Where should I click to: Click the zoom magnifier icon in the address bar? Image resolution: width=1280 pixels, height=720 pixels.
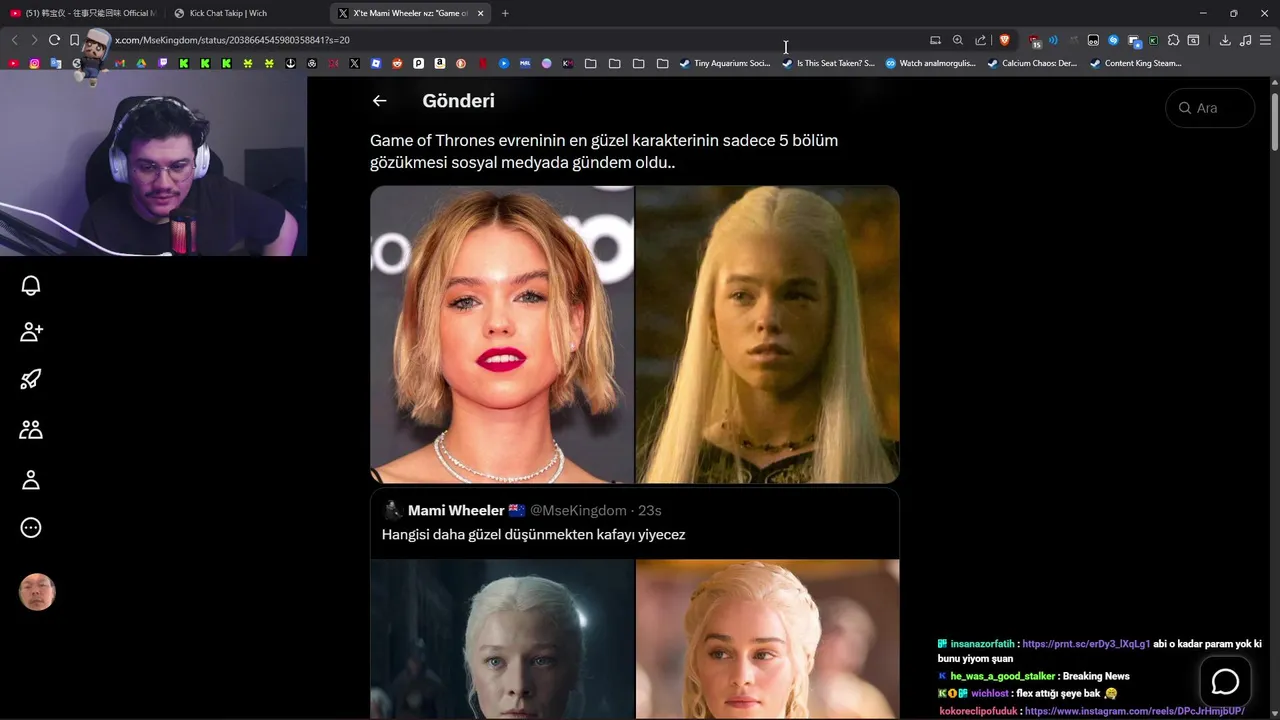958,40
